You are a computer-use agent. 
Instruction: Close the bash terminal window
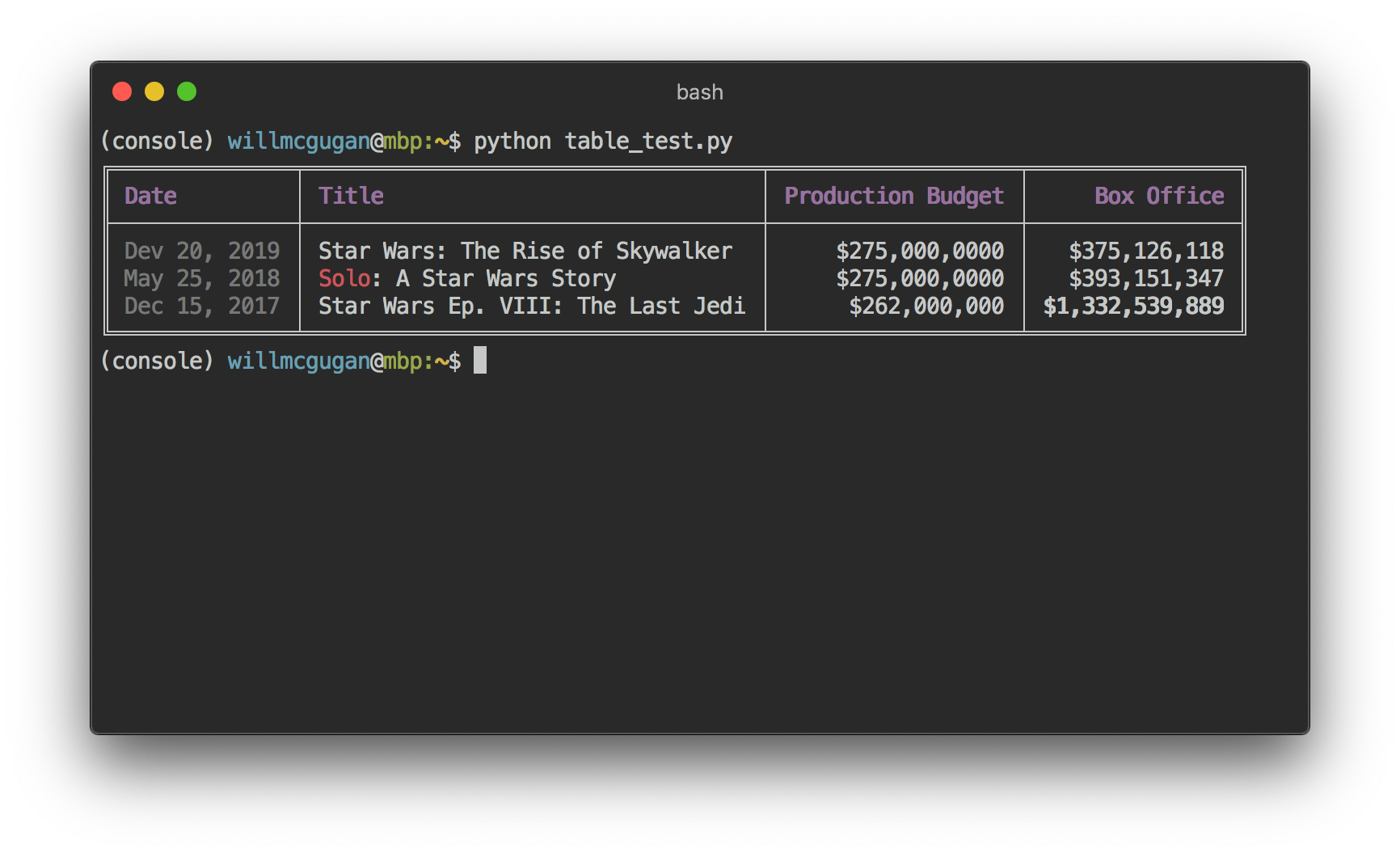(x=122, y=91)
